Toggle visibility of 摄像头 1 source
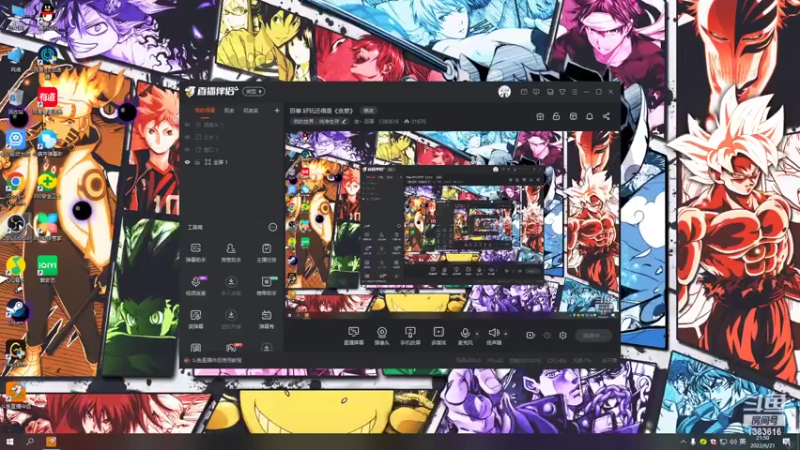 pyautogui.click(x=187, y=124)
